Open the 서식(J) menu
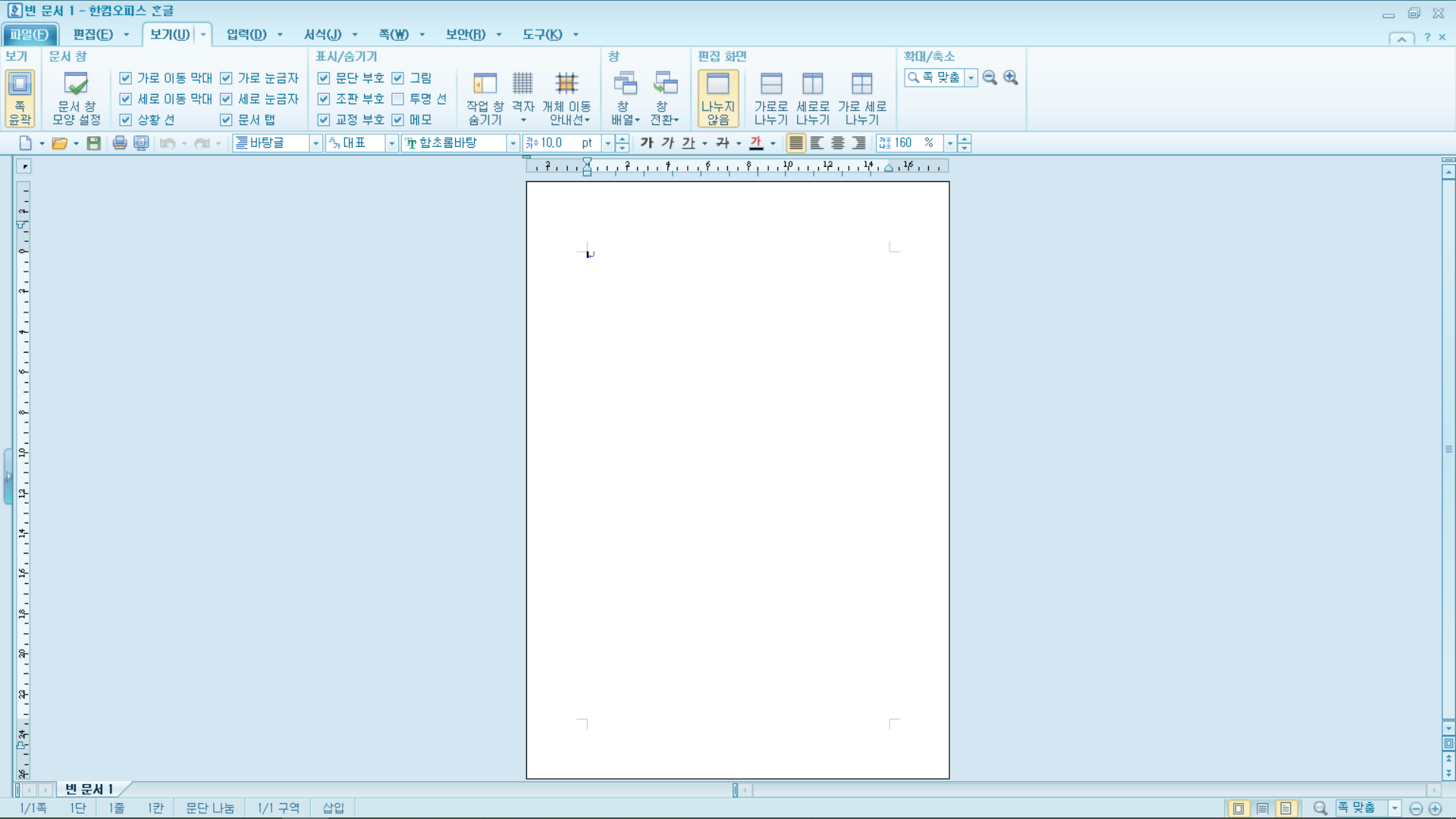 pos(322,34)
